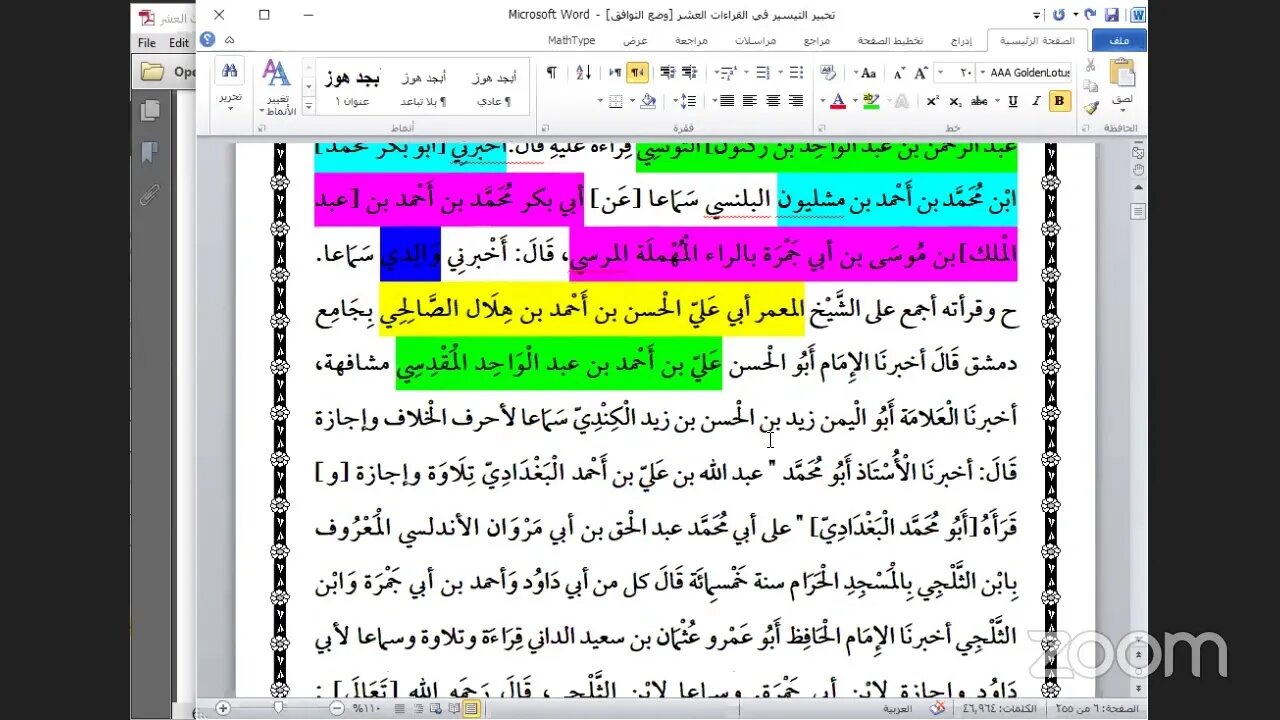1280x720 pixels.
Task: Open the الصفحة الرئيسية Home tab
Action: pos(1037,40)
